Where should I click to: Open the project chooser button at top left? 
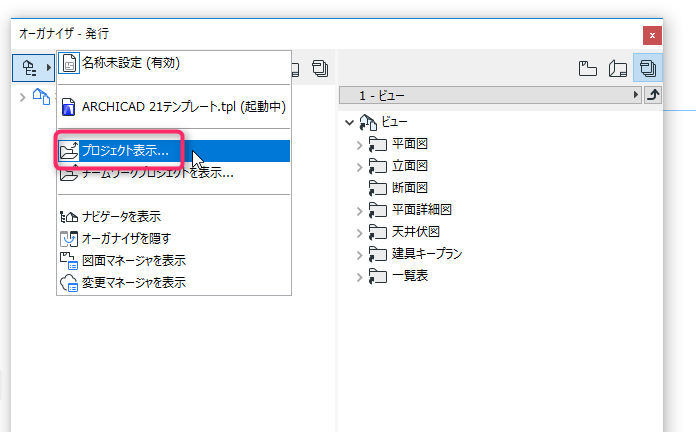[33, 67]
